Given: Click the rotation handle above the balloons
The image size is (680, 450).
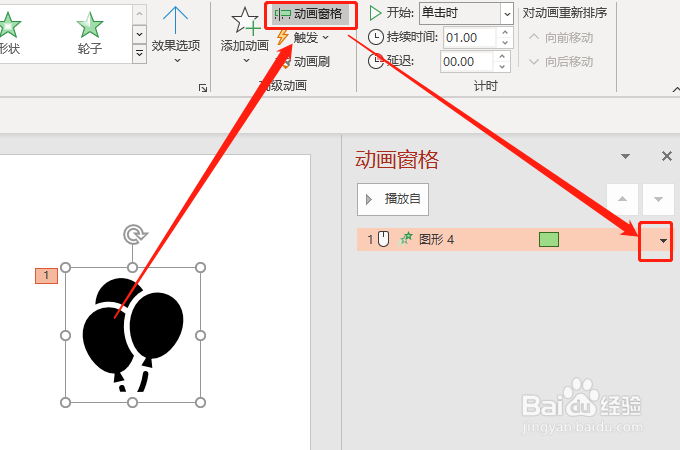Looking at the screenshot, I should click(134, 234).
